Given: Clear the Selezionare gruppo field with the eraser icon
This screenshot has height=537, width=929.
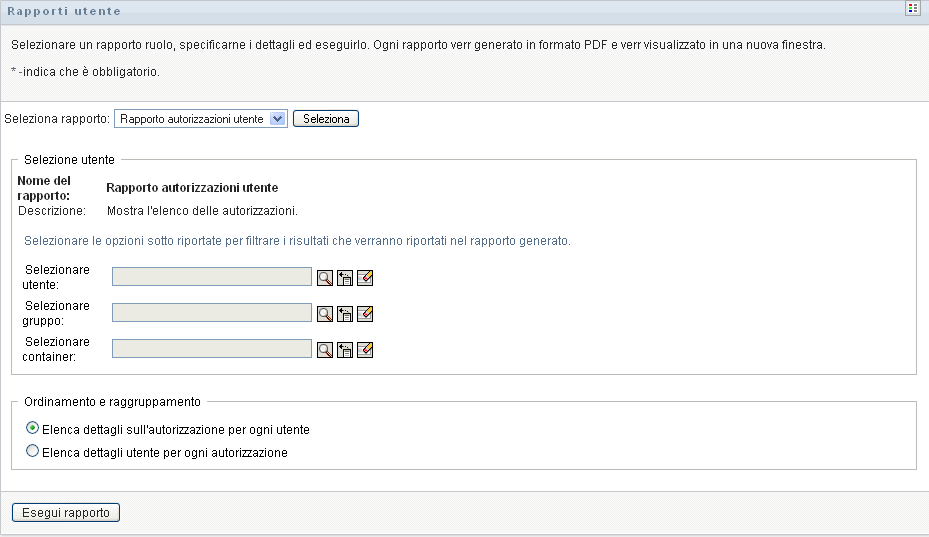Looking at the screenshot, I should (x=365, y=314).
